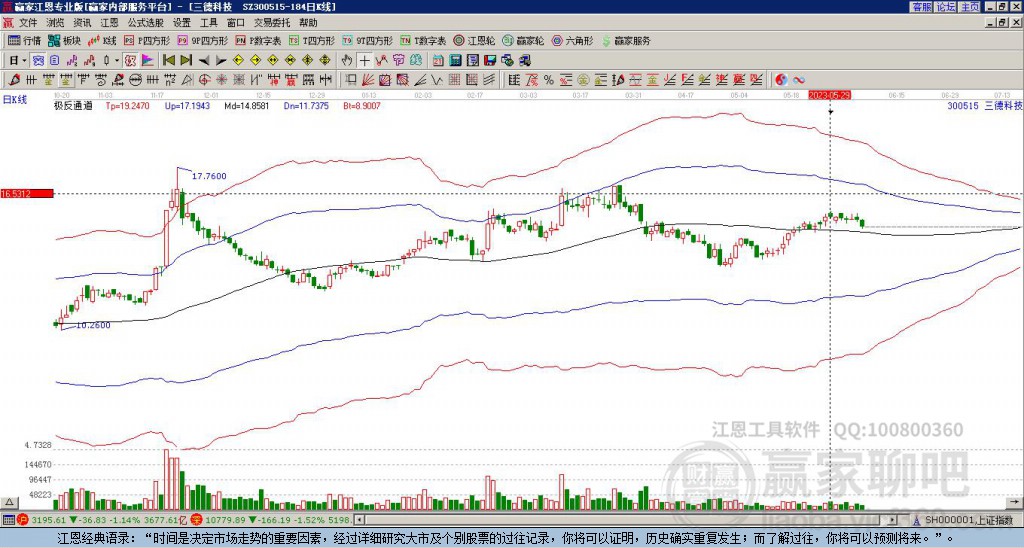Click the up-triangle button at volume pane left
This screenshot has height=548, width=1024.
tap(9, 502)
